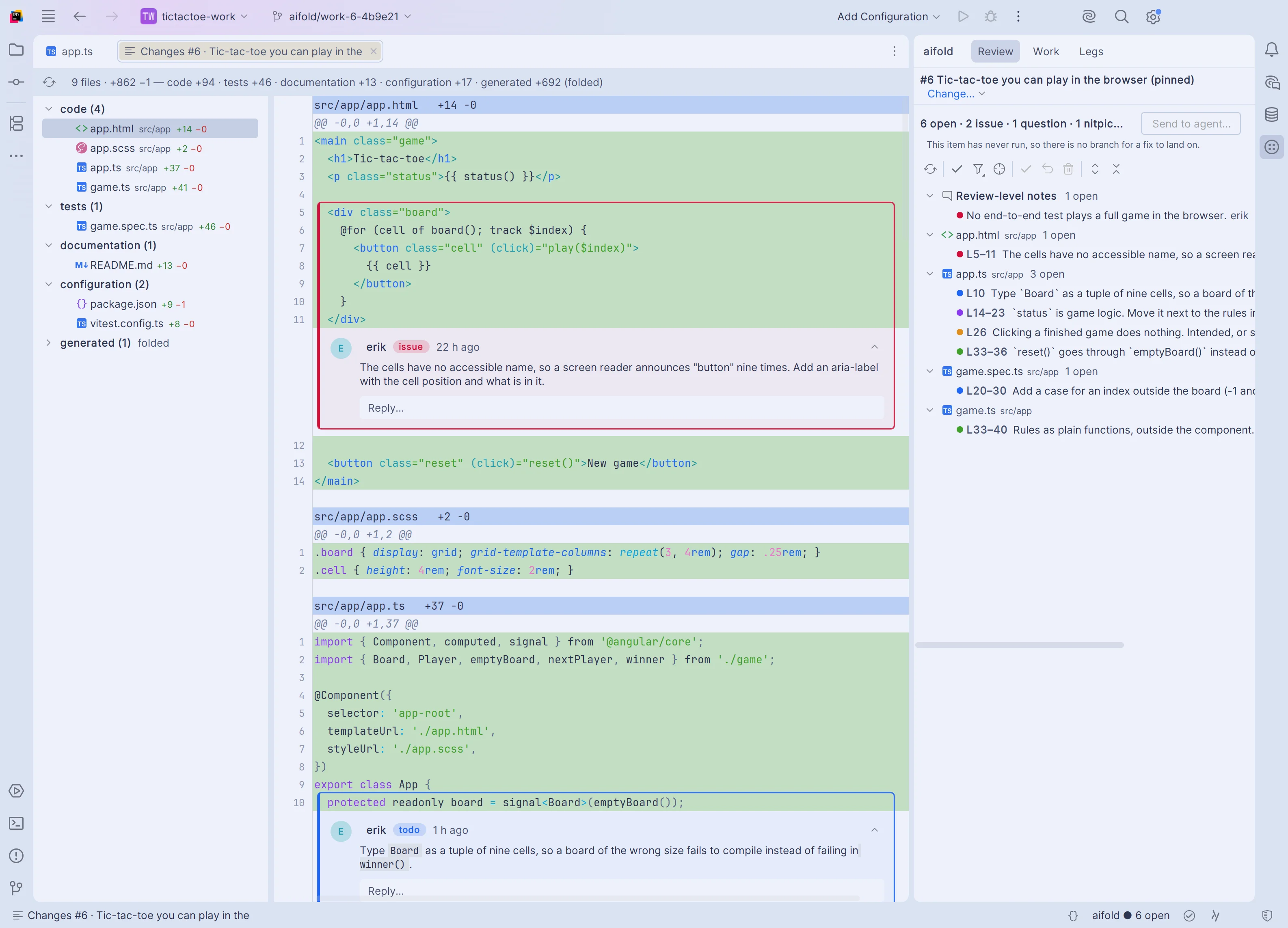
Task: Refresh the changes file list
Action: tap(50, 82)
